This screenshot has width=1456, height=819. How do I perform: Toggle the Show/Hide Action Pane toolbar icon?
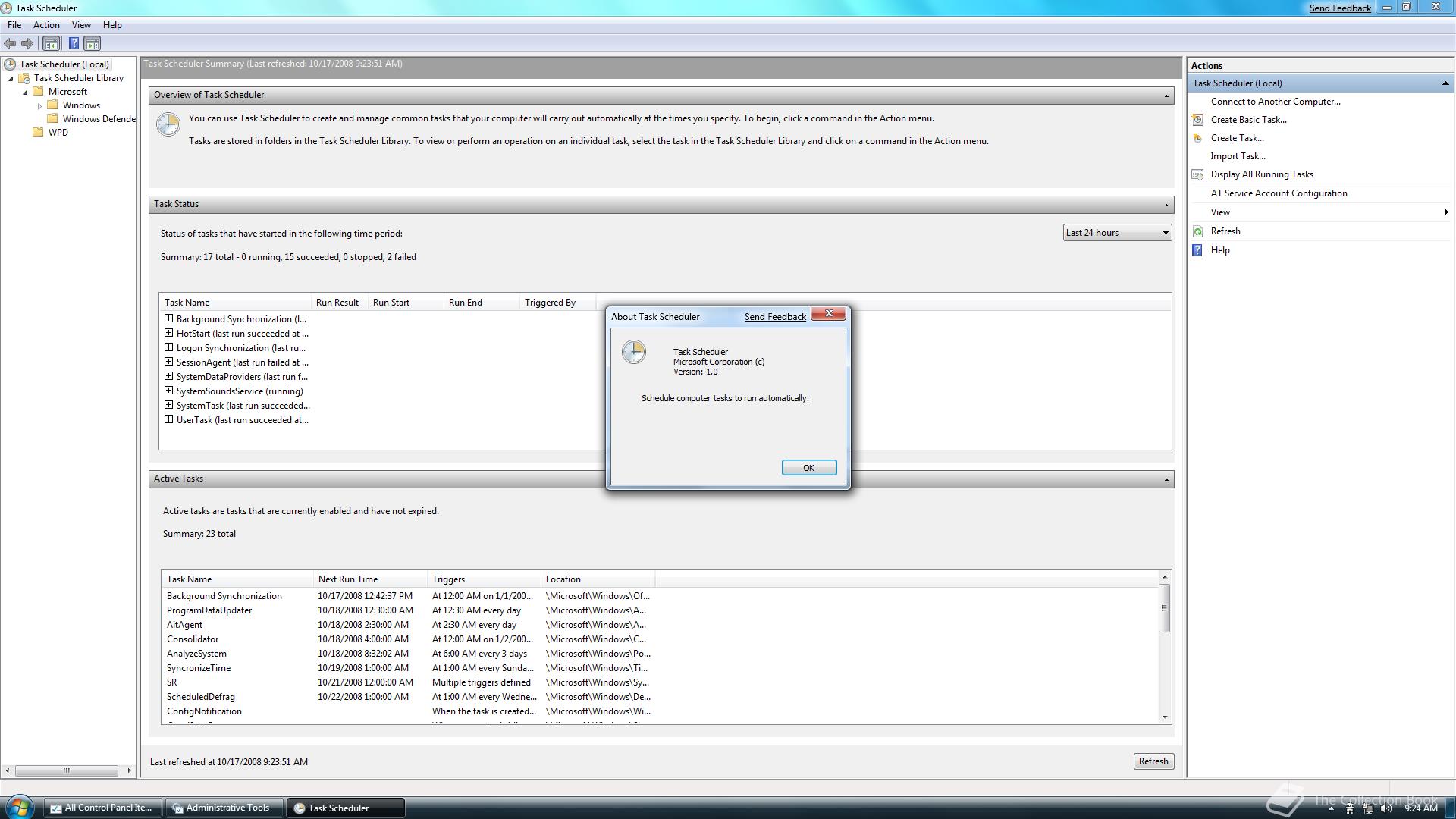(93, 44)
